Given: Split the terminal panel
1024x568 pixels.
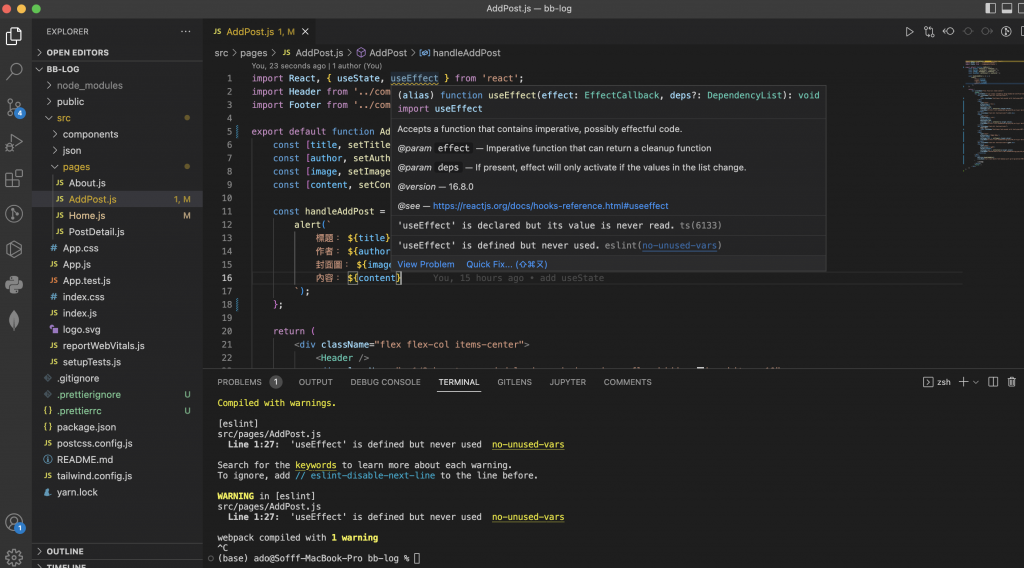Looking at the screenshot, I should [993, 382].
